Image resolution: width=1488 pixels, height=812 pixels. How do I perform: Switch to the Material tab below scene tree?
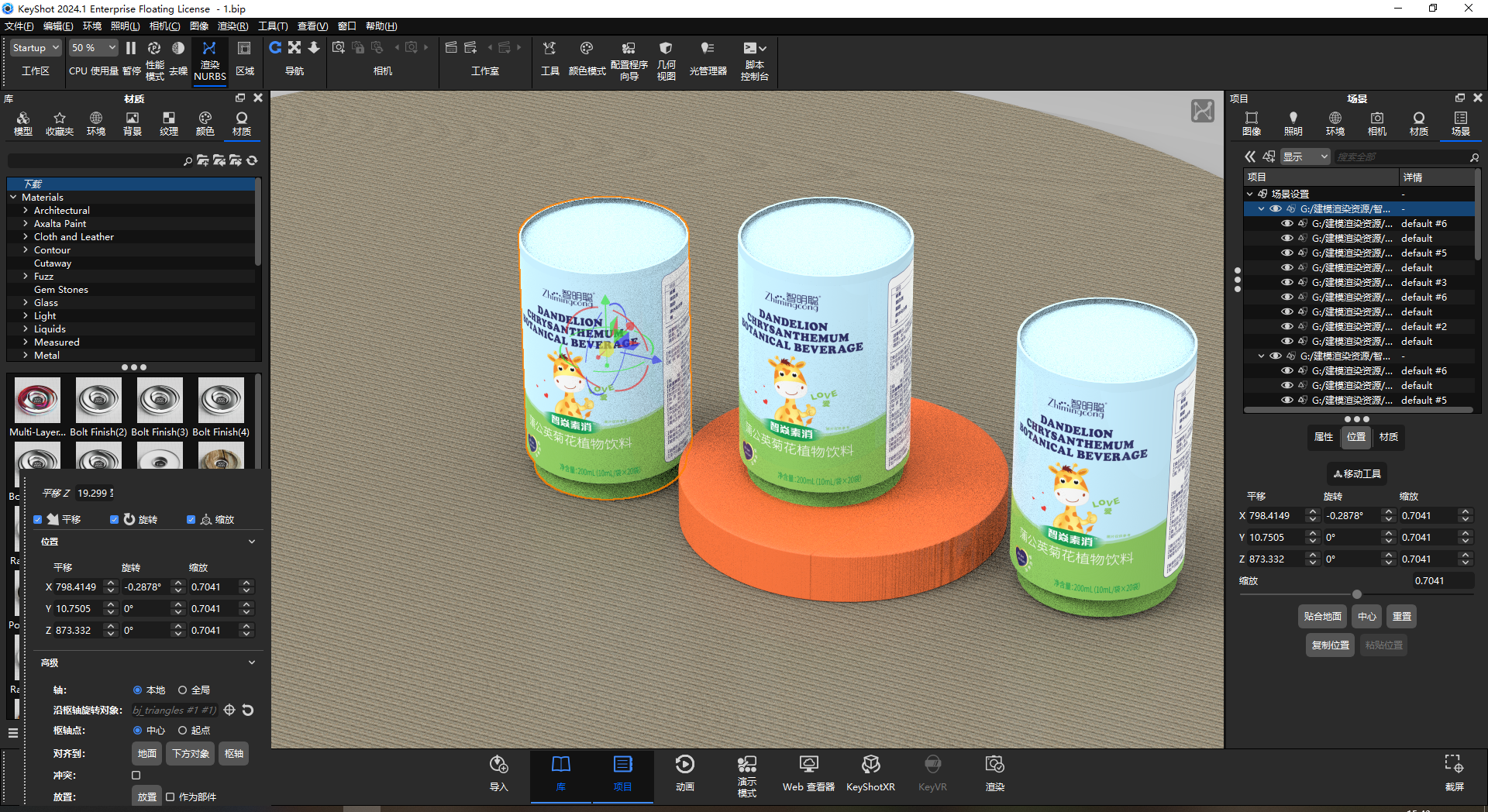[1389, 437]
